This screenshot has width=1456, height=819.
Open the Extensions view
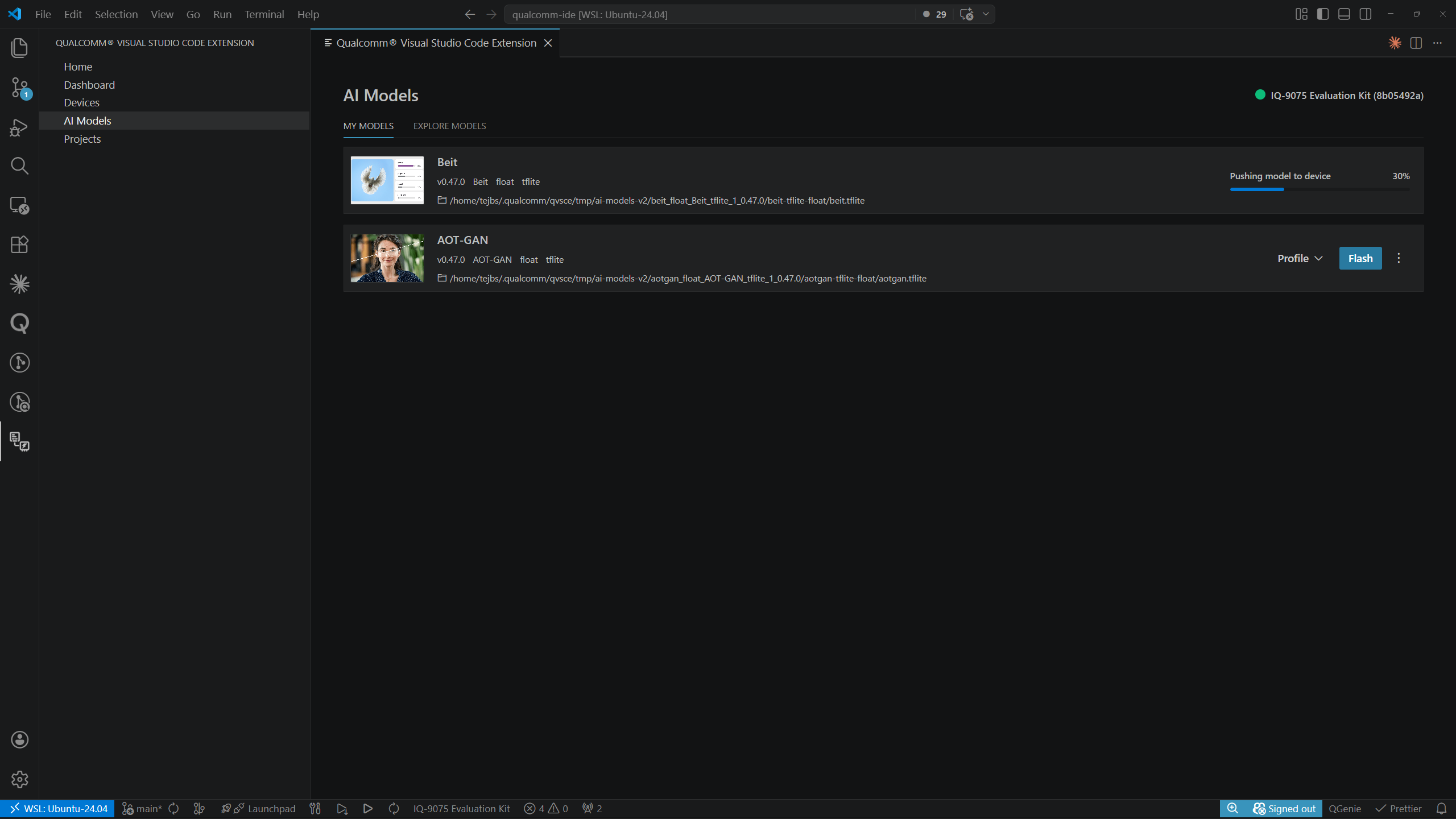pyautogui.click(x=19, y=245)
